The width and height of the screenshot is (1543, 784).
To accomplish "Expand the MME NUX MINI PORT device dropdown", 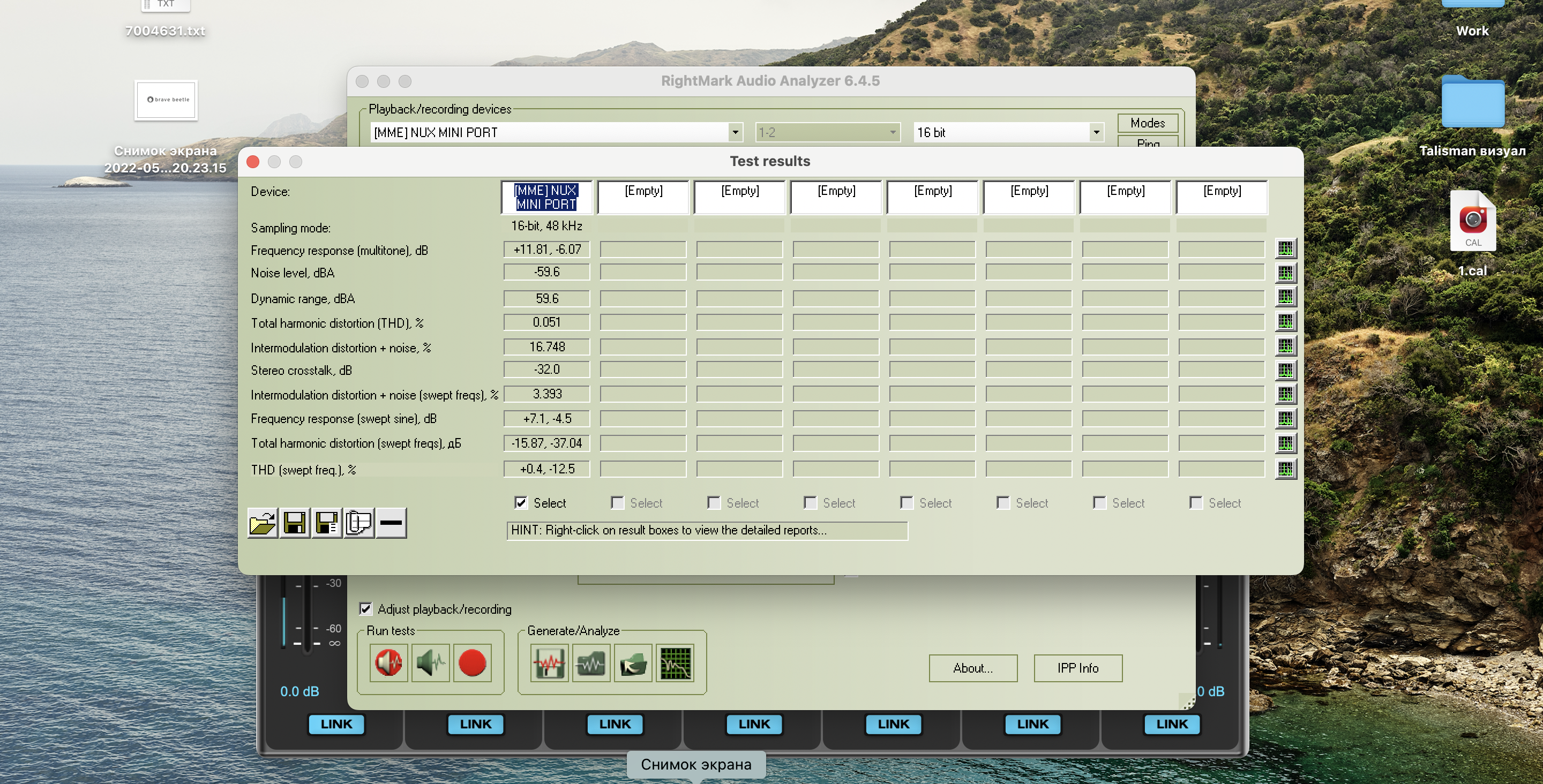I will tap(735, 132).
